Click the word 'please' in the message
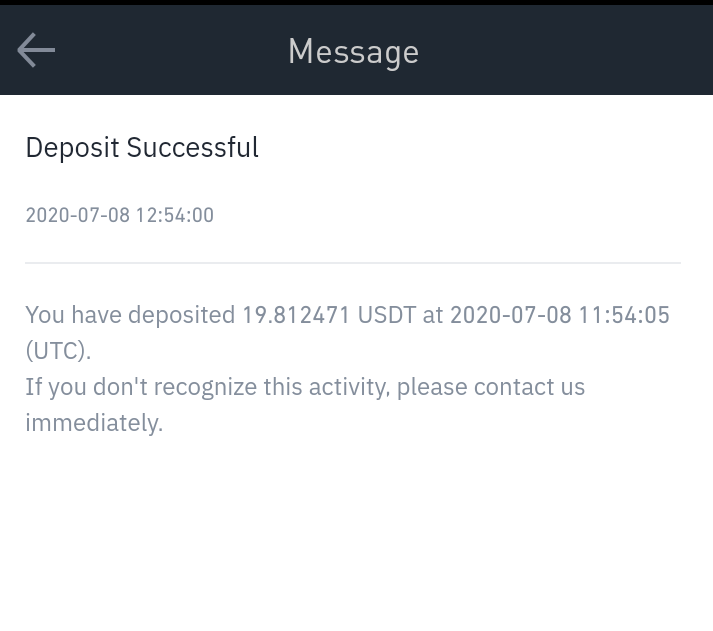This screenshot has width=713, height=631. 432,387
